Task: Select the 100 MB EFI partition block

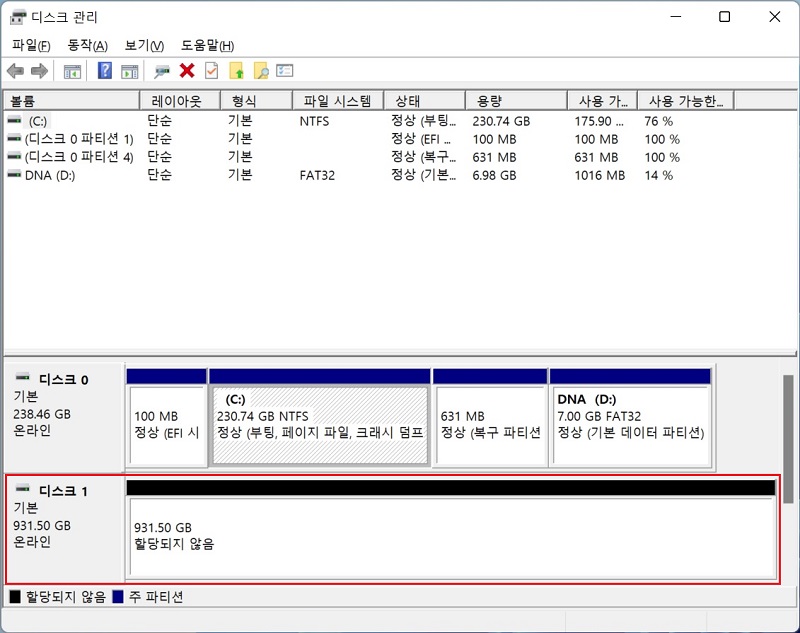Action: (x=166, y=415)
